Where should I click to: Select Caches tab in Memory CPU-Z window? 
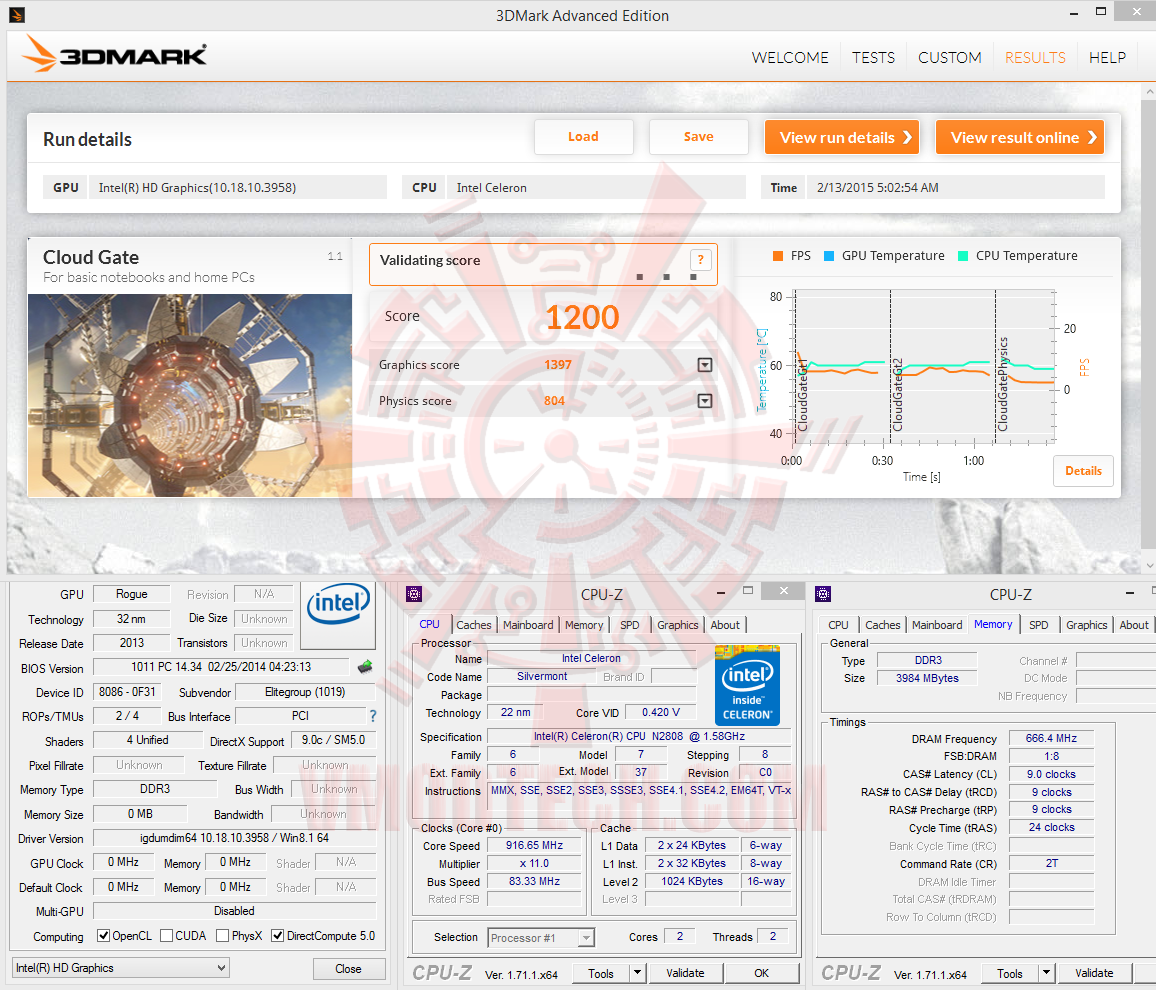coord(882,625)
